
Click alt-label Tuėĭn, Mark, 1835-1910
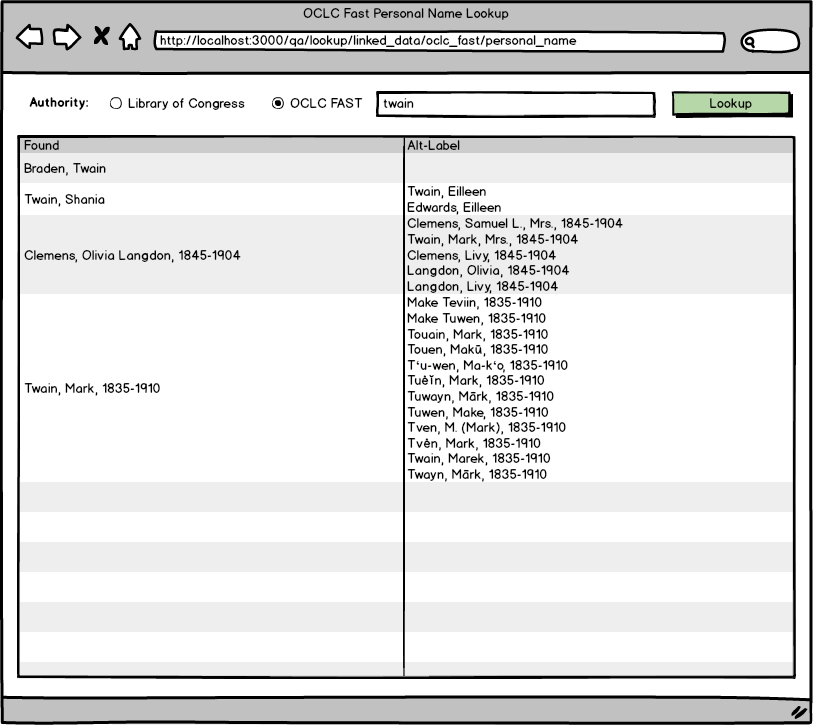pos(475,380)
